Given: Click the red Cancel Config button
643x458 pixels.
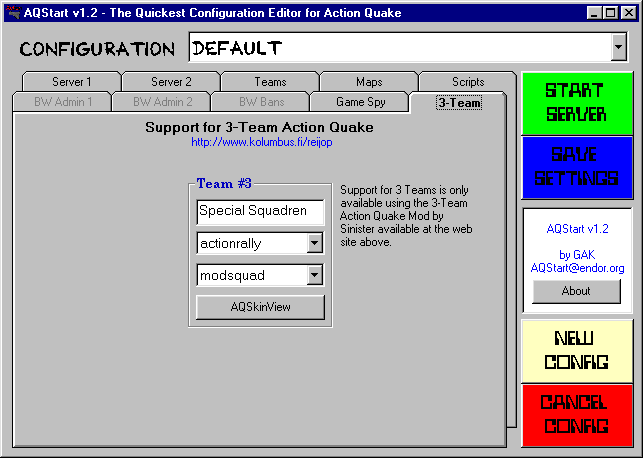Looking at the screenshot, I should click(x=577, y=415).
